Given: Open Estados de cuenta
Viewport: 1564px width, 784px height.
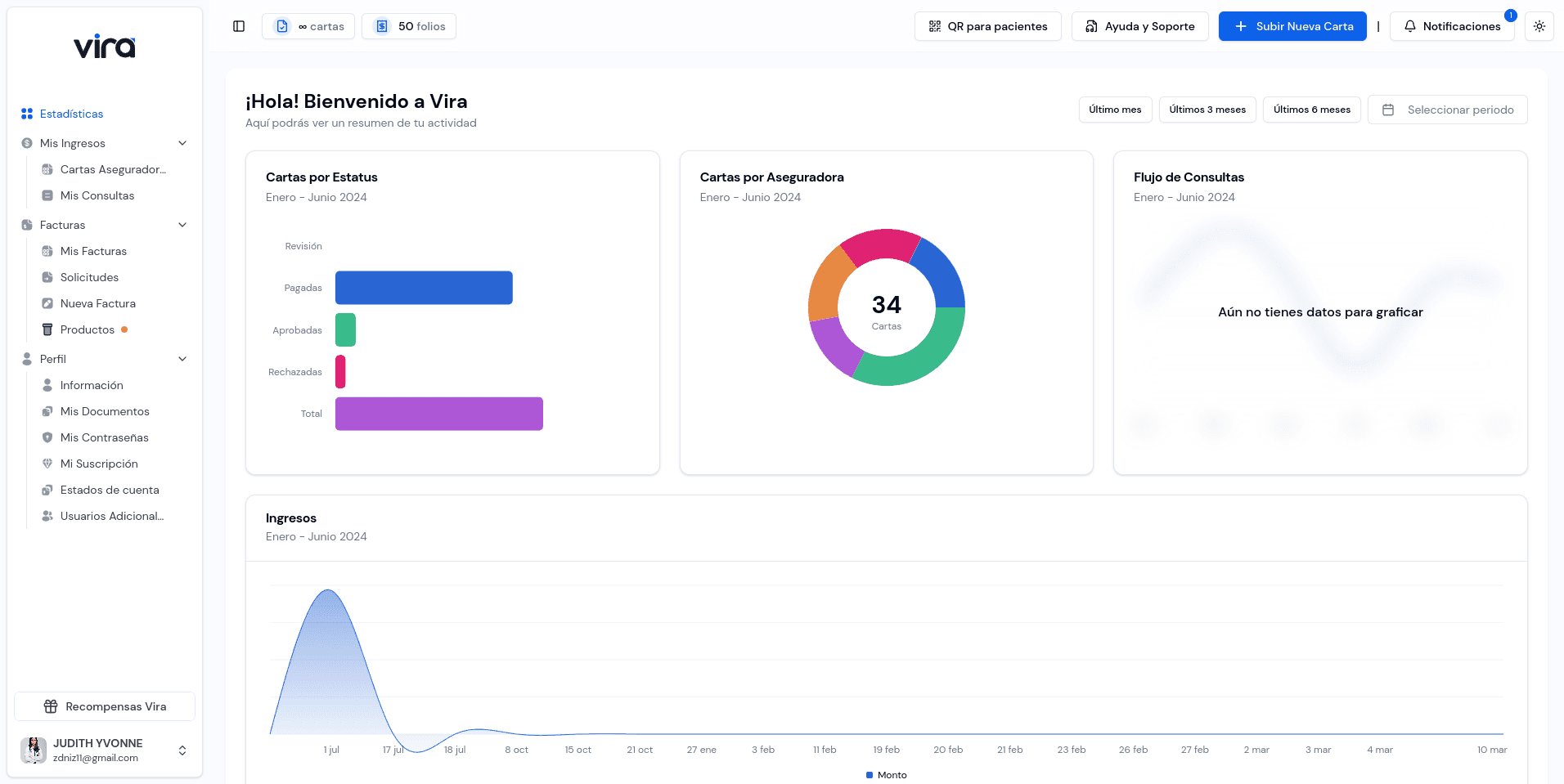Looking at the screenshot, I should pos(110,490).
